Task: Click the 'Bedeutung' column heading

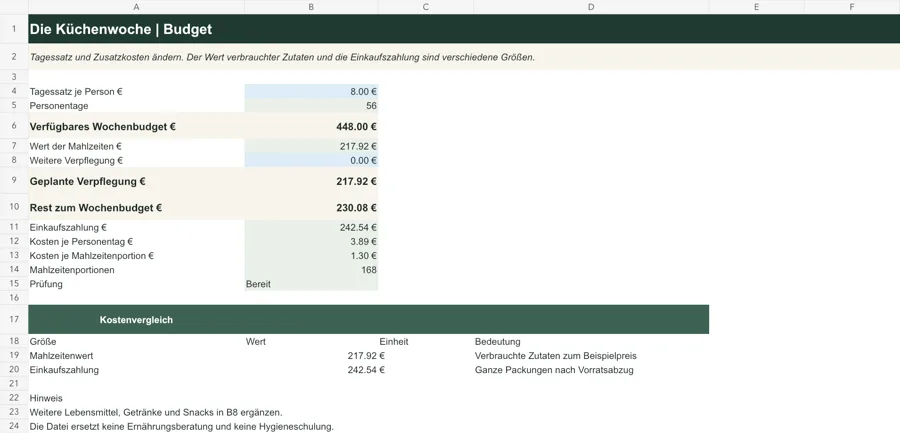Action: coord(498,342)
